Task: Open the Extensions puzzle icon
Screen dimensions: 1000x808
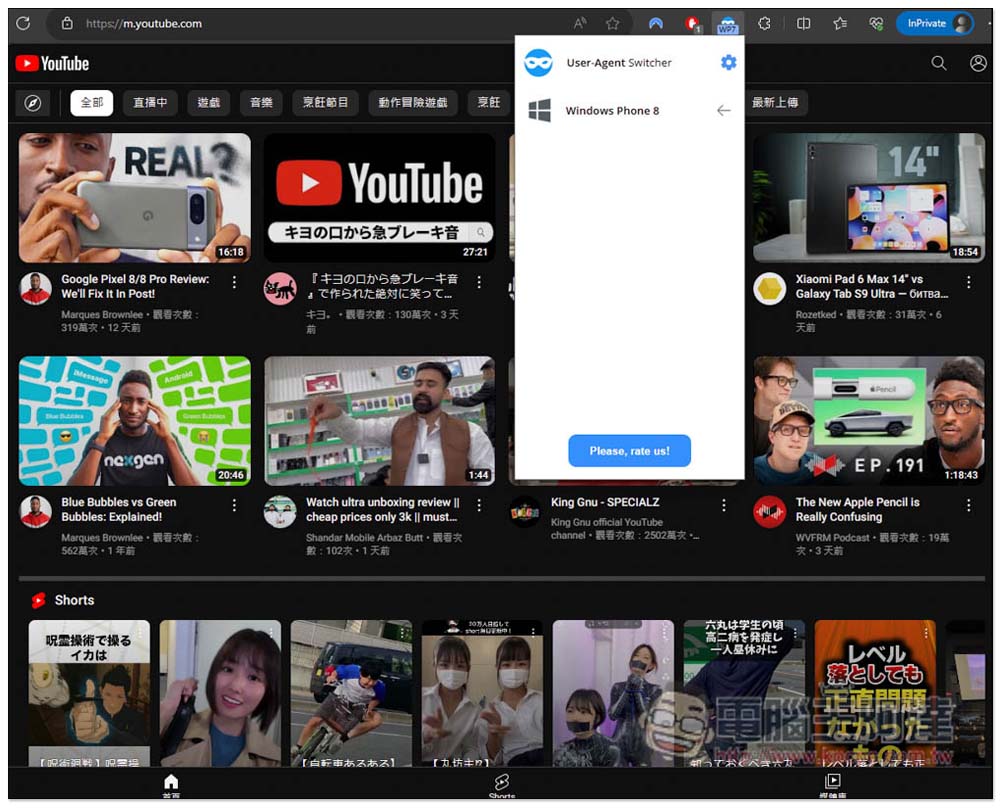Action: click(764, 24)
